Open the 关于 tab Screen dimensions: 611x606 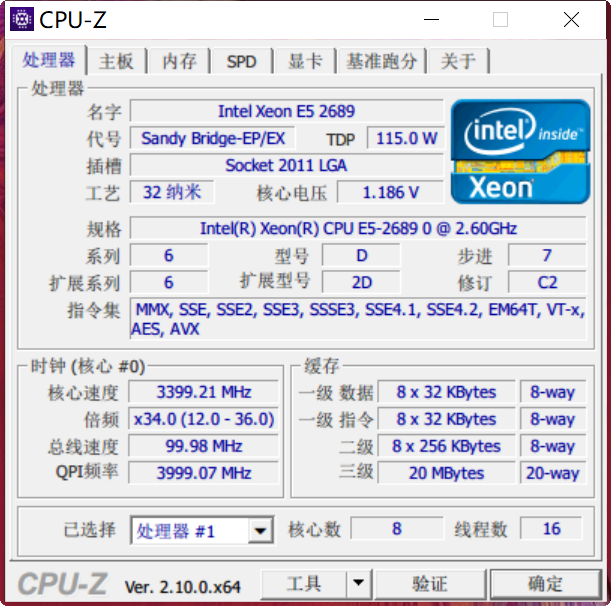(x=458, y=61)
